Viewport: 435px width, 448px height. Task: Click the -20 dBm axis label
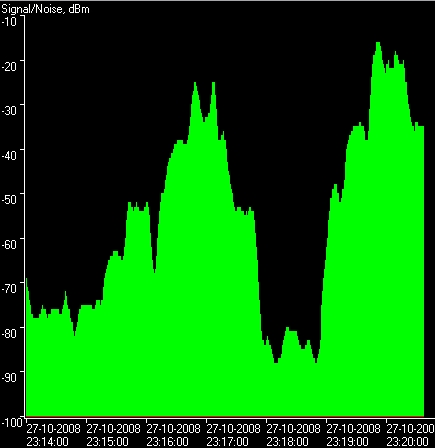point(9,66)
